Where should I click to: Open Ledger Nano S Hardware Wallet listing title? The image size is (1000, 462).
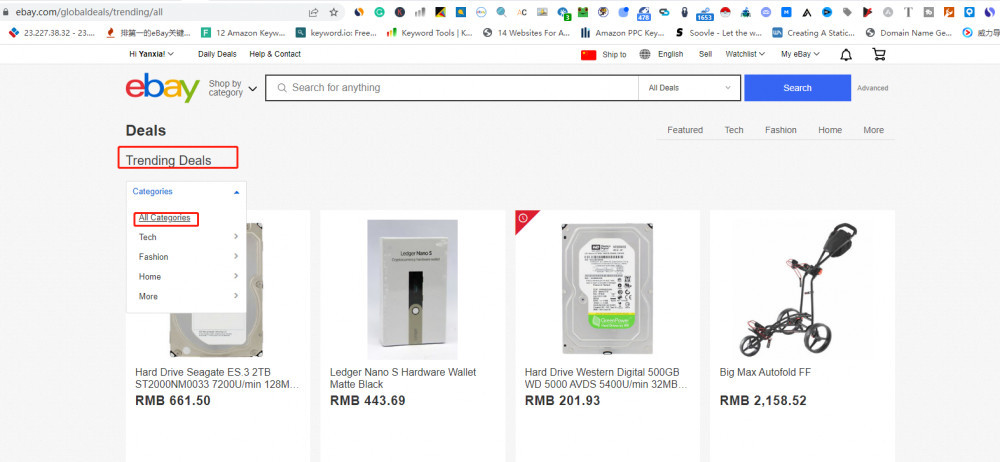point(403,378)
